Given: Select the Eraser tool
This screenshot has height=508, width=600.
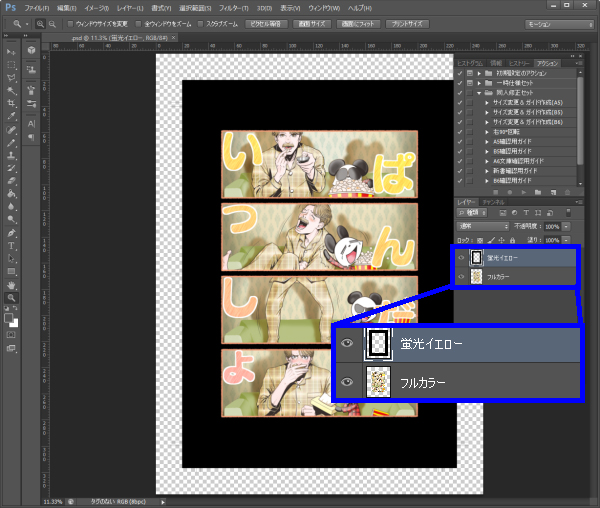Looking at the screenshot, I should point(11,181).
